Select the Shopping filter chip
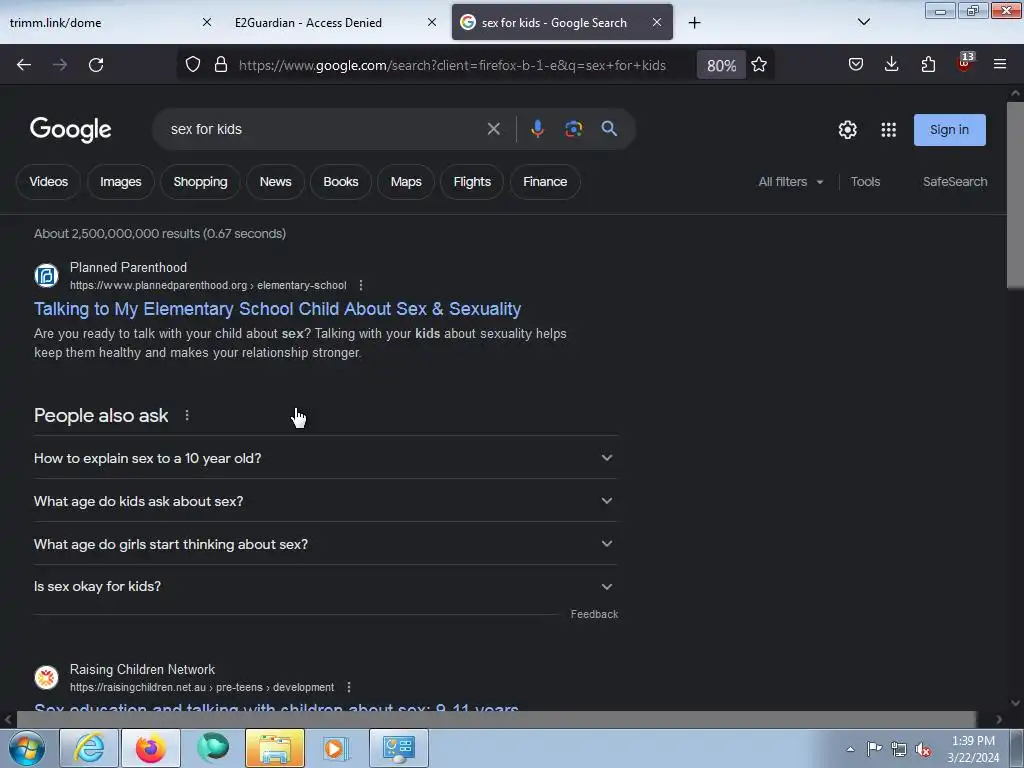Image resolution: width=1024 pixels, height=768 pixels. click(x=200, y=182)
